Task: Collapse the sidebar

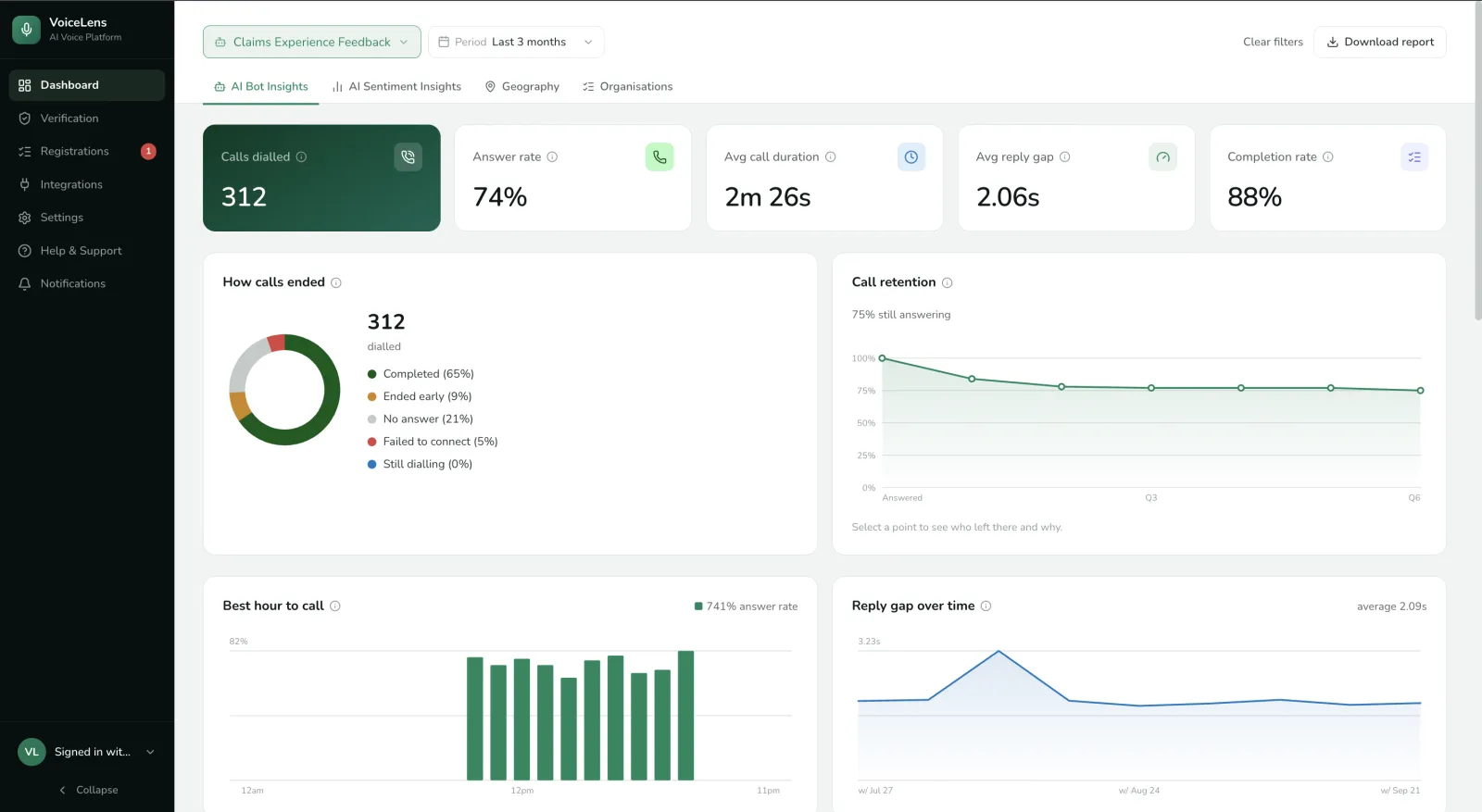Action: coord(88,790)
